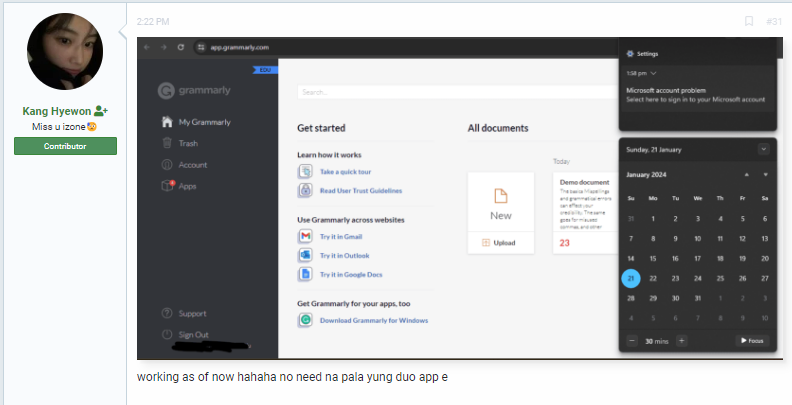
Task: Increase focus time with the plus button
Action: click(681, 341)
